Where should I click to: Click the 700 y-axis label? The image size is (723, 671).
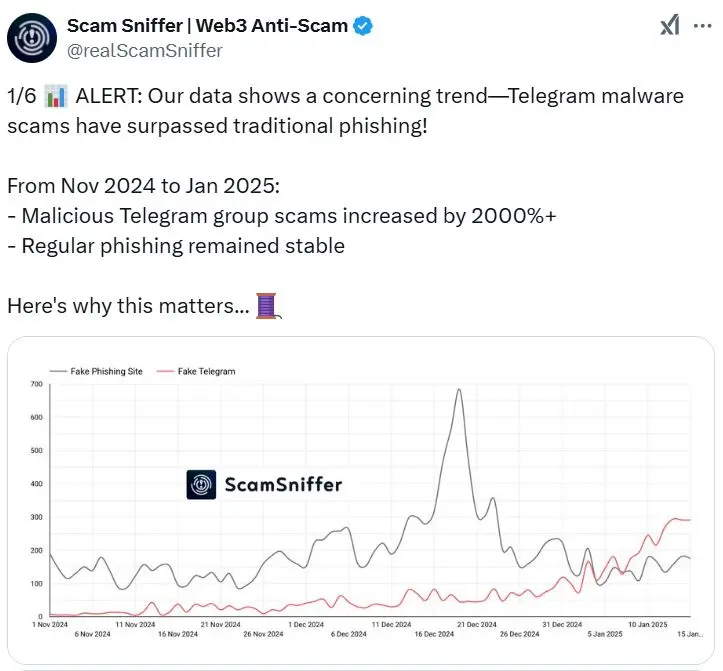click(36, 384)
